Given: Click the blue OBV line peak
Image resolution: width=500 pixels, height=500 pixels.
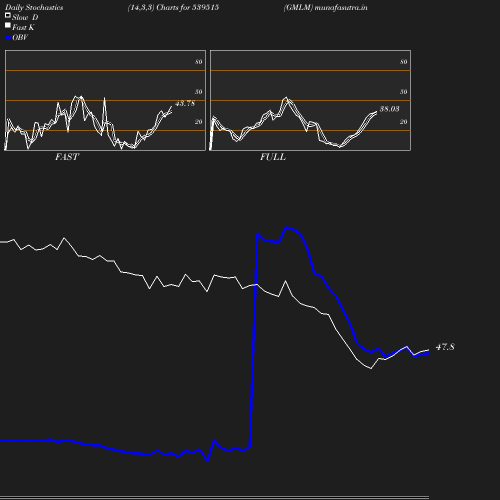Looking at the screenshot, I should (286, 228).
